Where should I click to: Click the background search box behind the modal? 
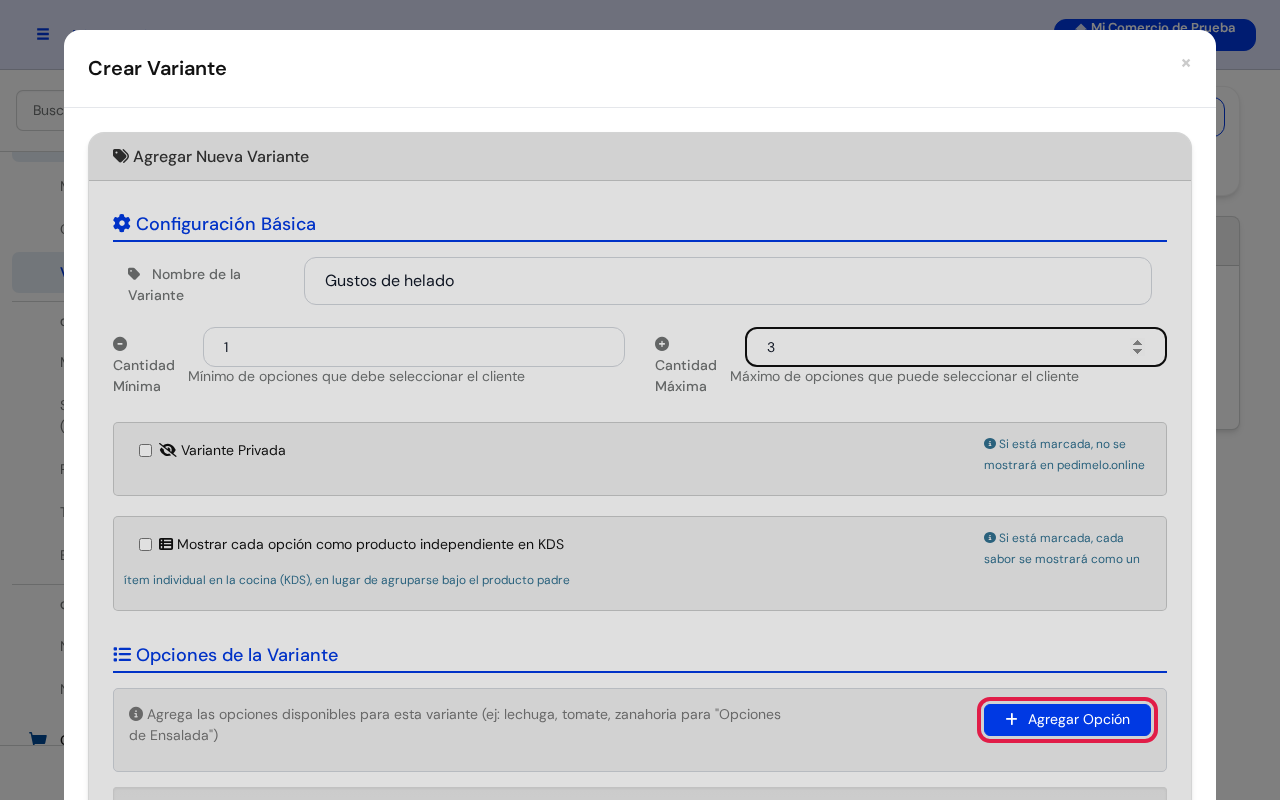40,110
